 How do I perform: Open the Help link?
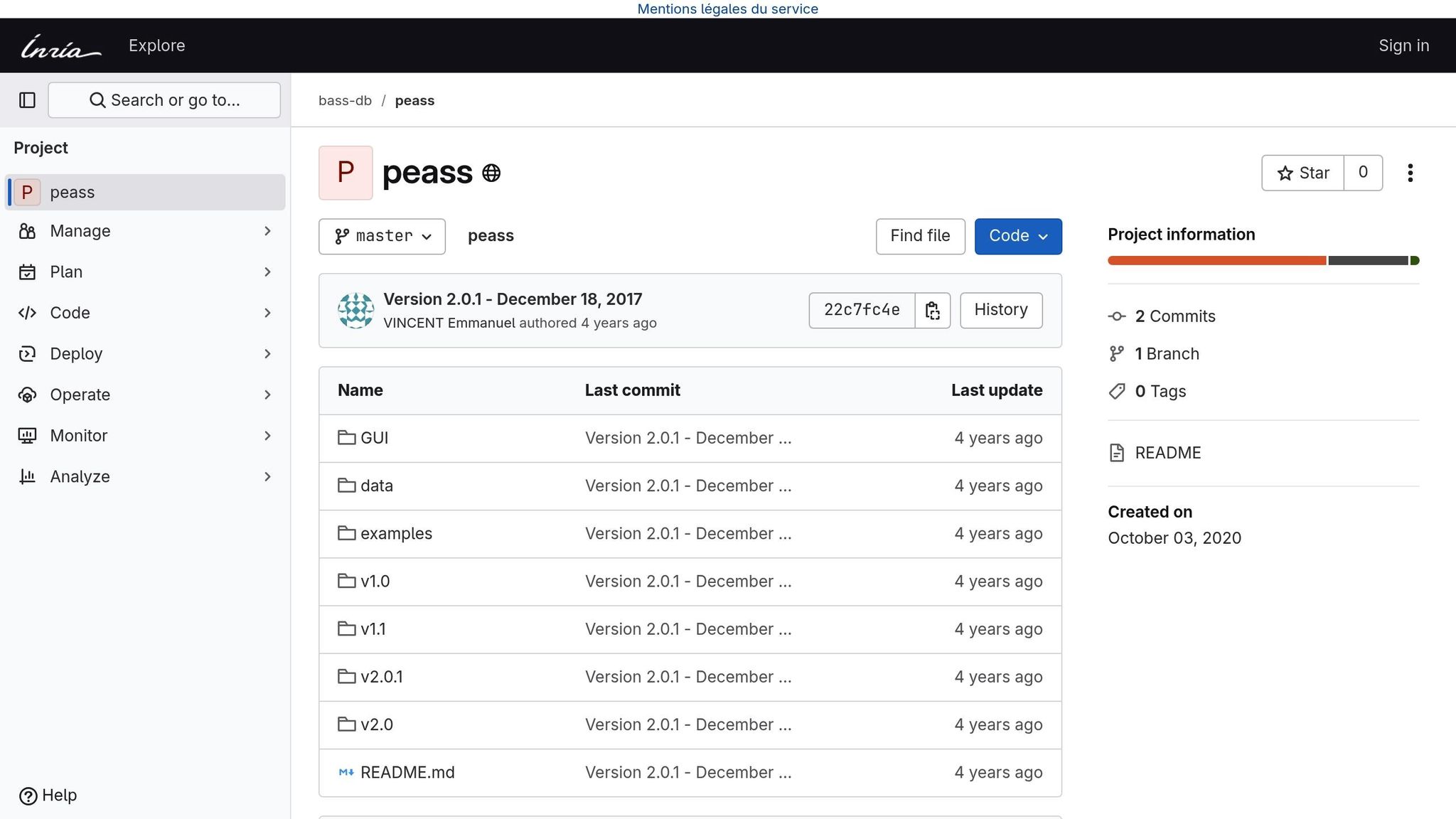48,796
